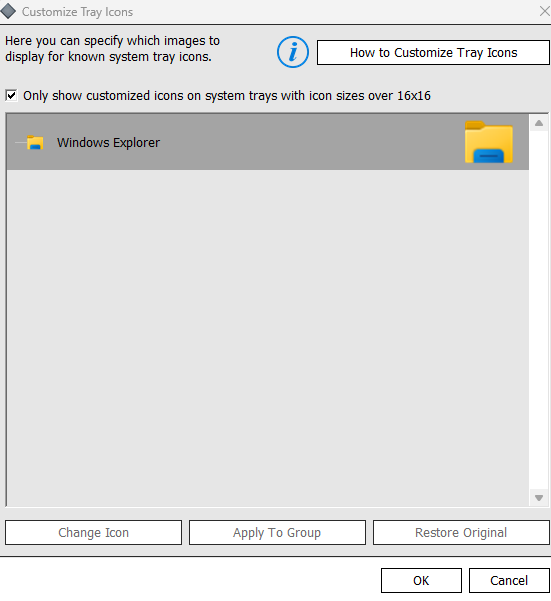This screenshot has height=601, width=551.
Task: Click the diamond app icon in title bar
Action: (x=8, y=11)
